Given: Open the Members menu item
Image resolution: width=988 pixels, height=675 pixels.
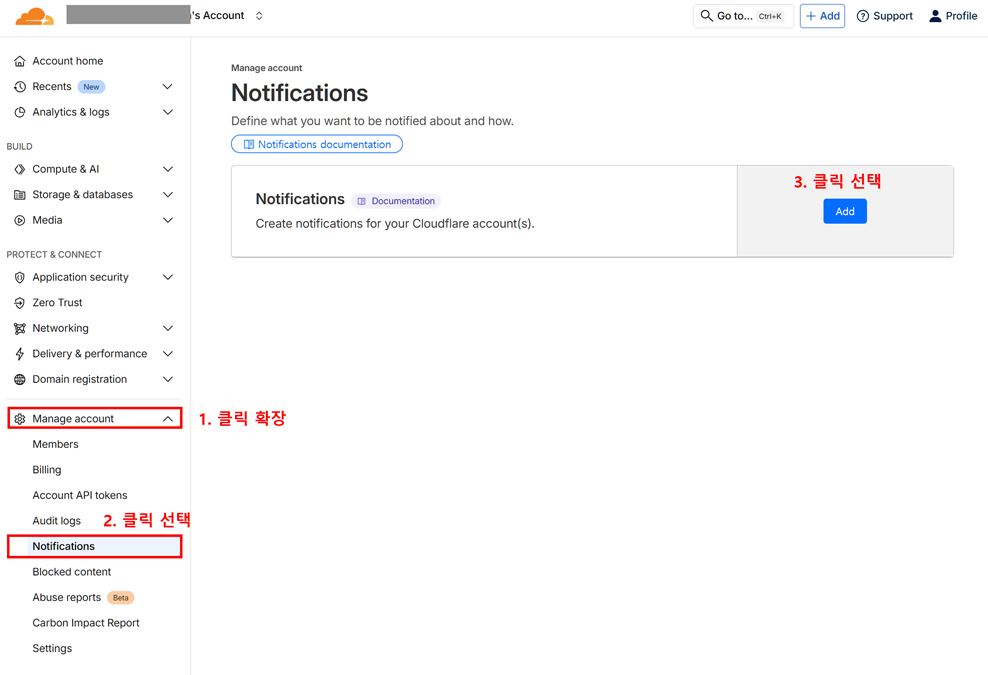Looking at the screenshot, I should (x=55, y=444).
